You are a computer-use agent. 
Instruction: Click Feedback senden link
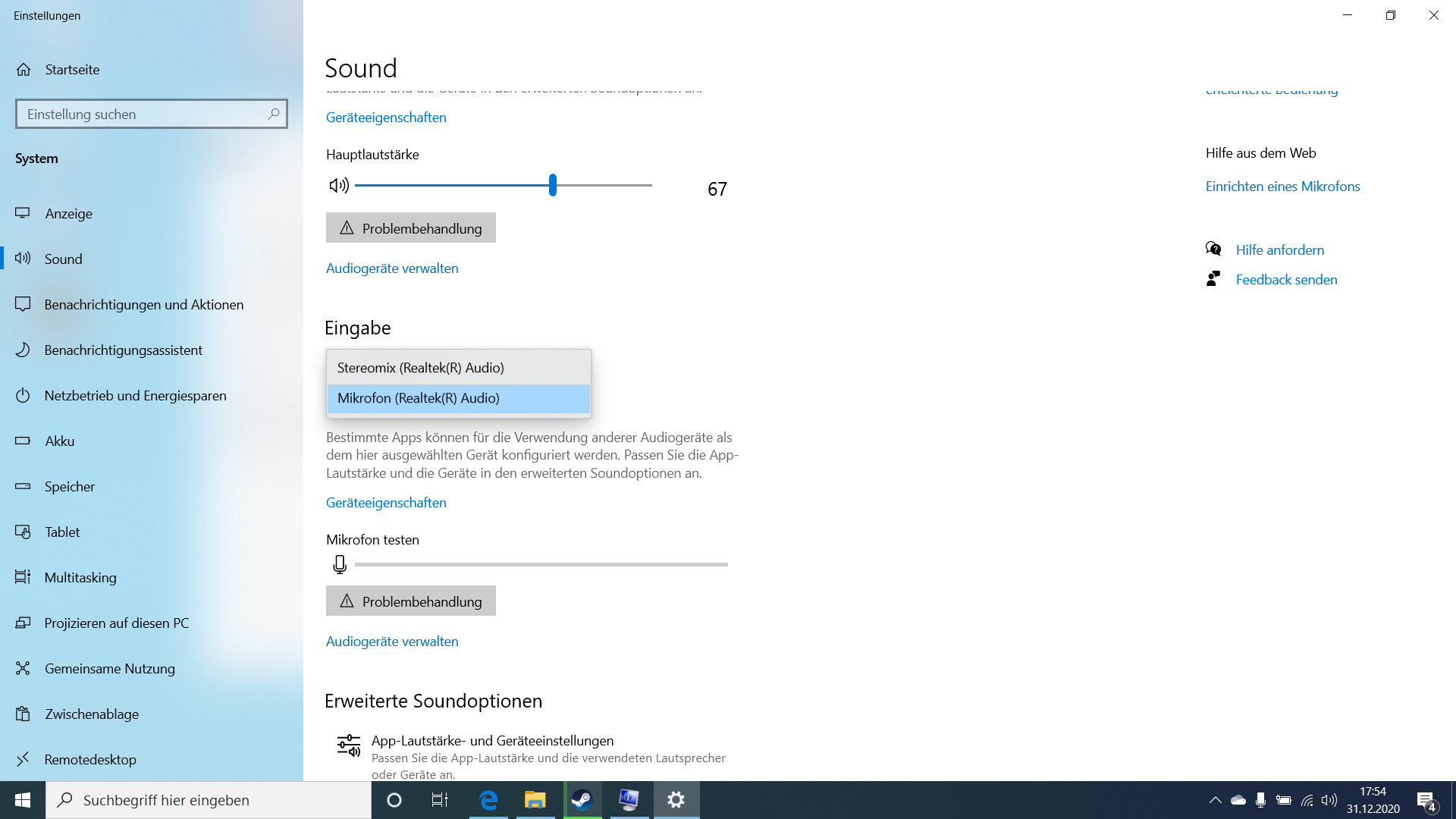coord(1287,280)
